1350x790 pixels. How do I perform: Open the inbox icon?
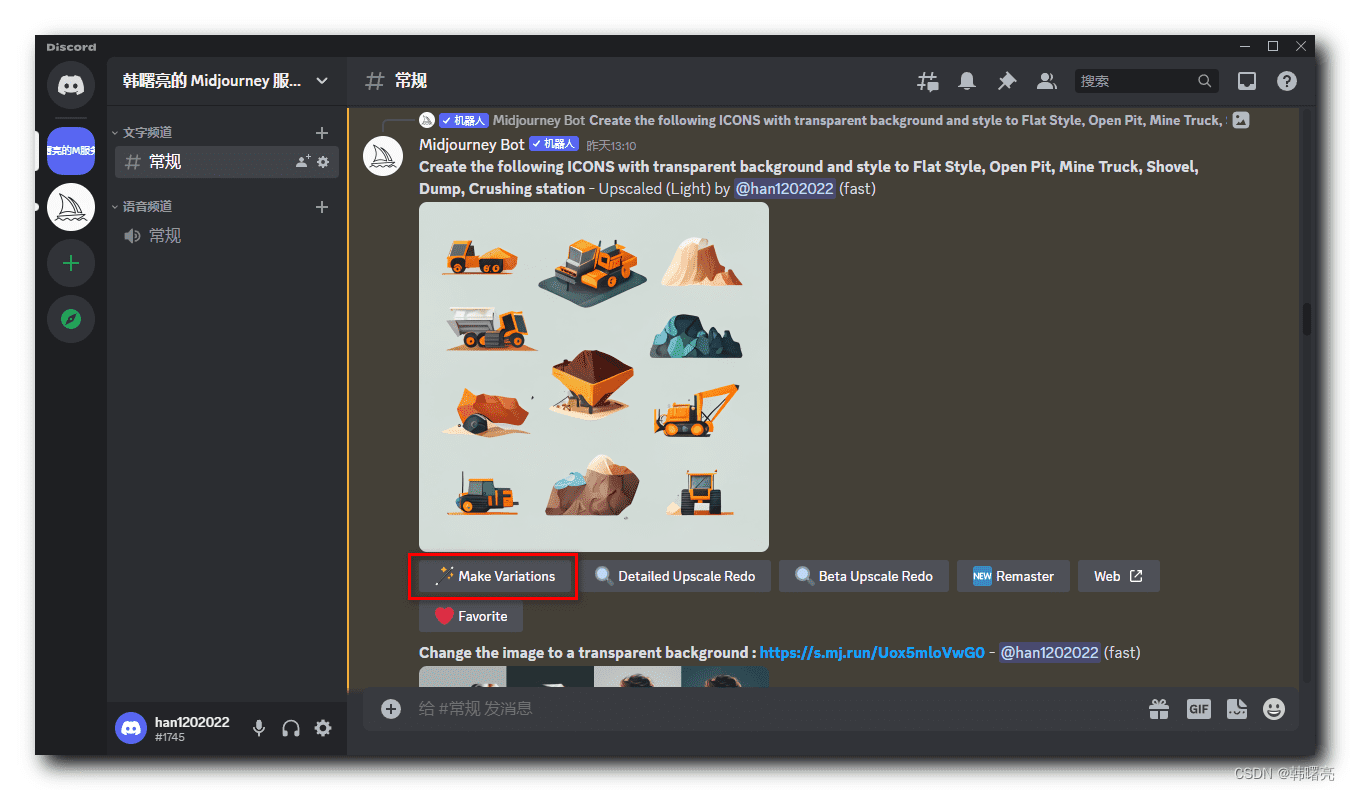point(1247,81)
